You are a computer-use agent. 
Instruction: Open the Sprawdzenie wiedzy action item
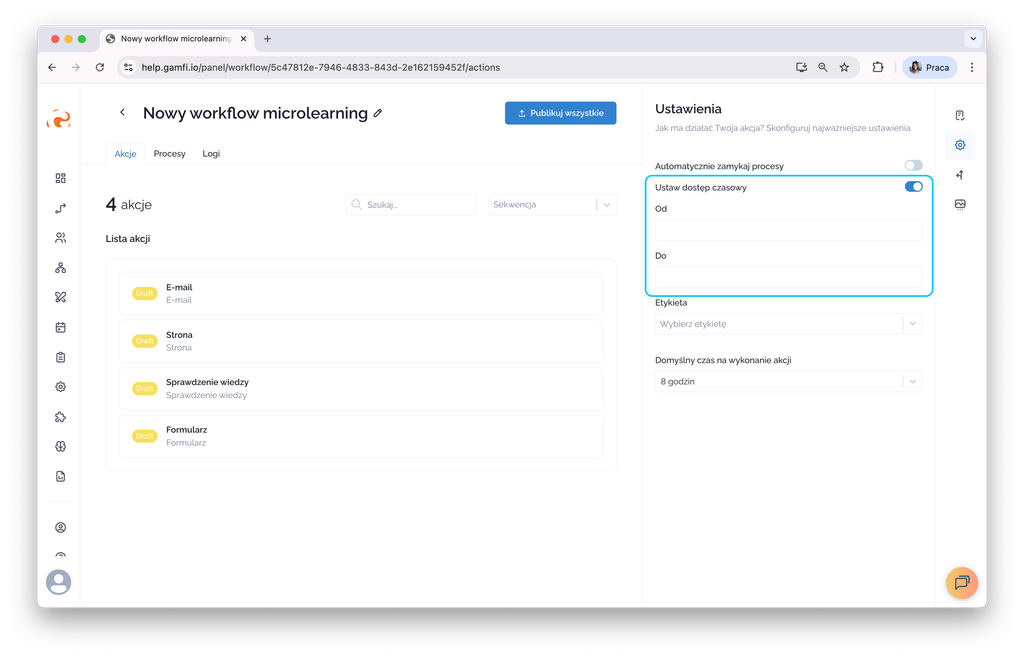pos(360,389)
